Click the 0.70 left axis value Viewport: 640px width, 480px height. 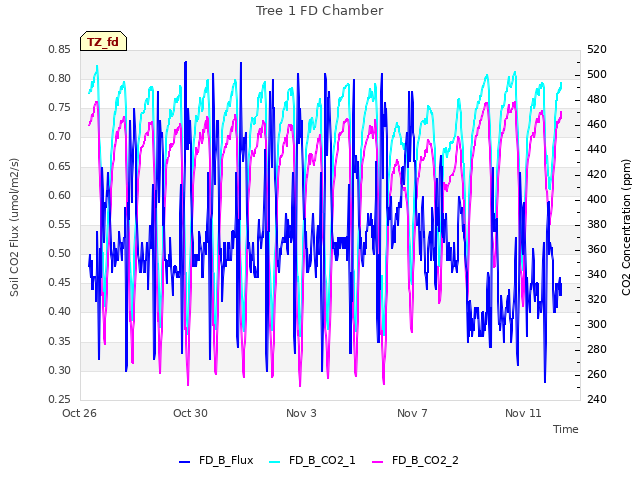coord(60,137)
